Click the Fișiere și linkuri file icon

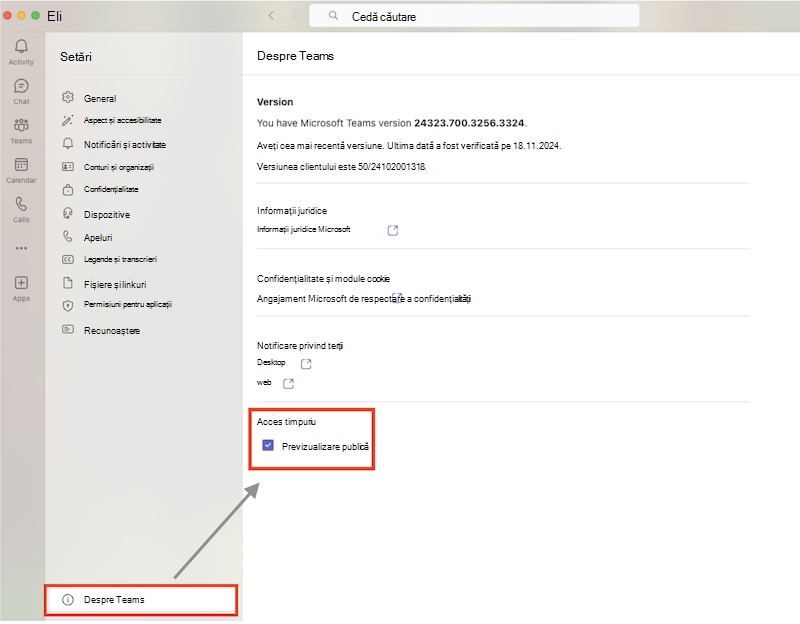point(68,283)
